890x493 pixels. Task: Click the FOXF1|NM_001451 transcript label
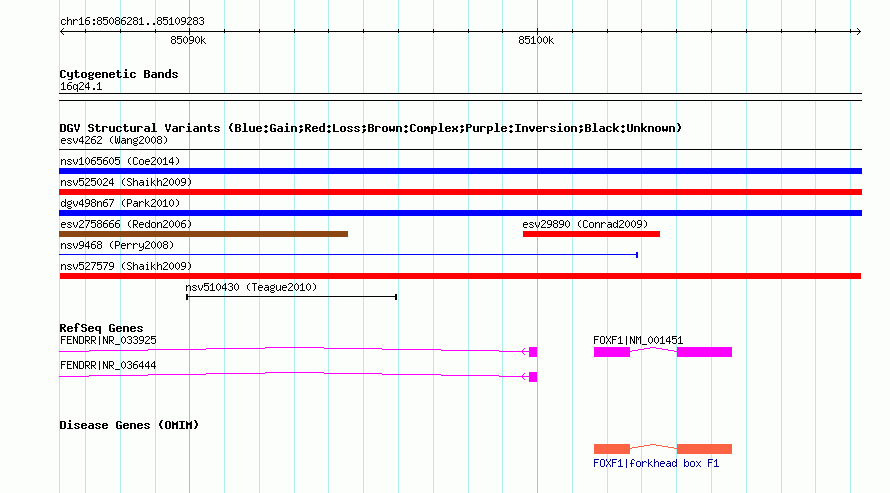coord(638,340)
